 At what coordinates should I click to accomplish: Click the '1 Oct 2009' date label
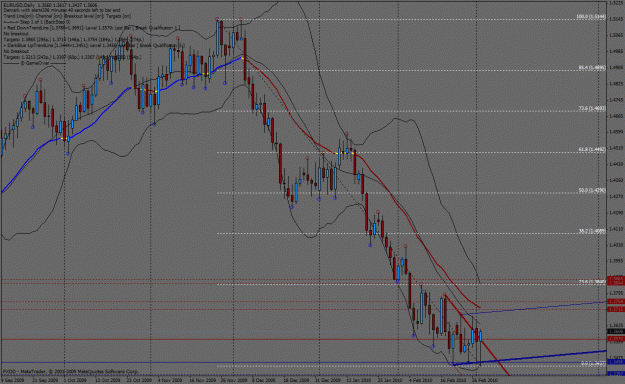[x=75, y=380]
